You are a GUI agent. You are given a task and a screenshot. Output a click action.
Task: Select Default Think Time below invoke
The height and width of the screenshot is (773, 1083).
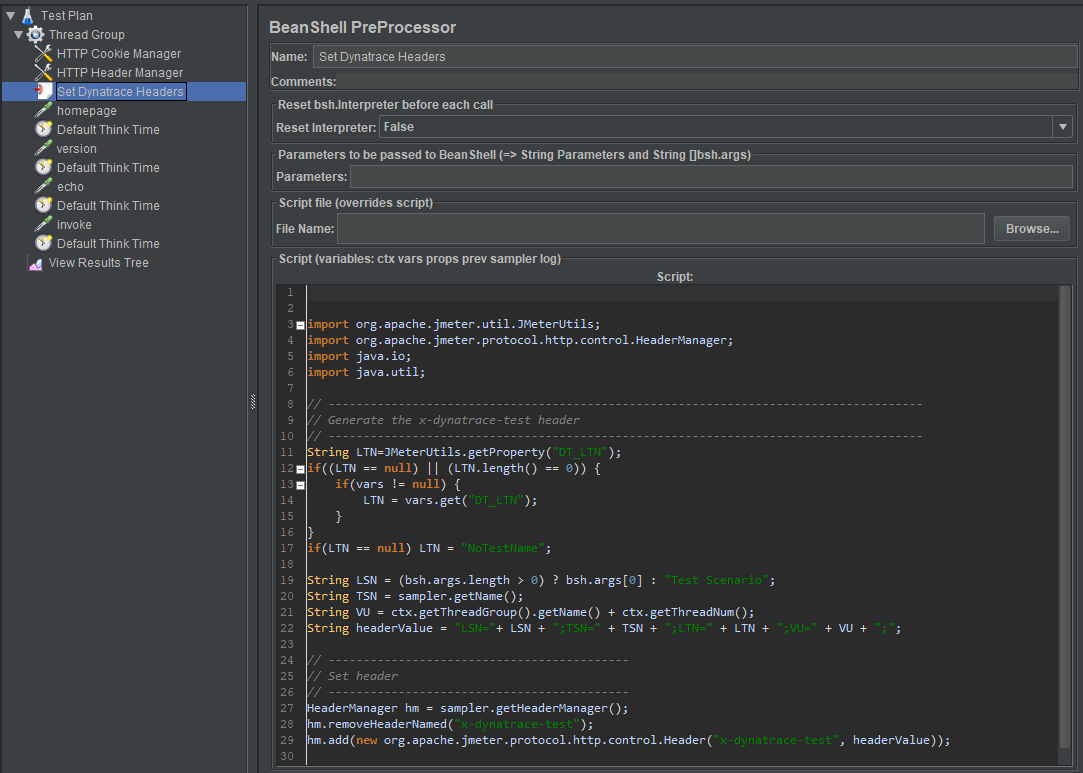coord(108,243)
